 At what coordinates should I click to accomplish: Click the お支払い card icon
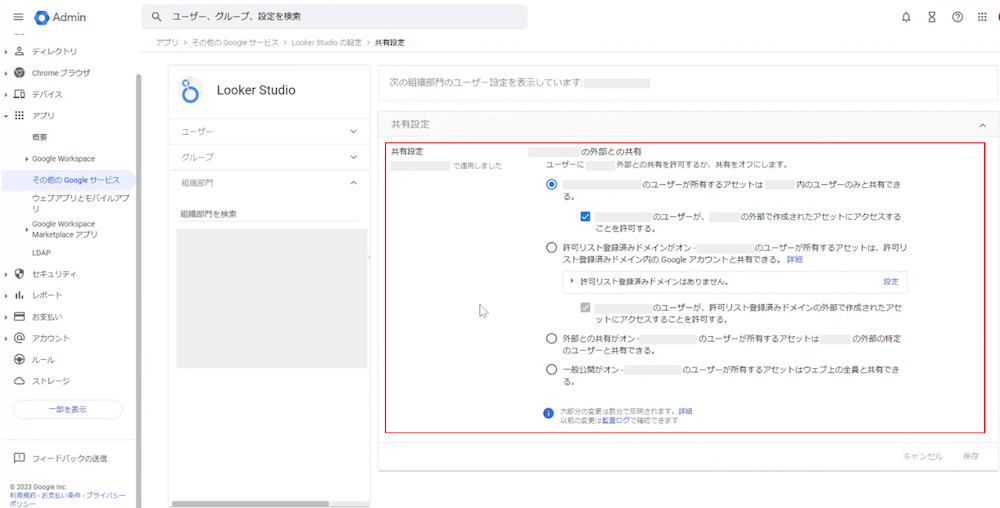(x=19, y=317)
